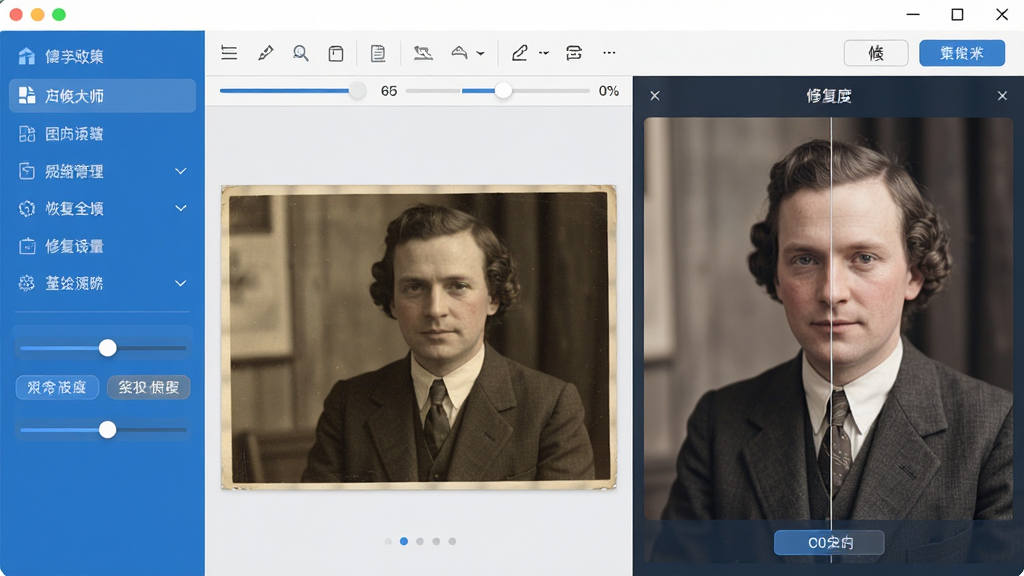Open the document page icon
Image resolution: width=1024 pixels, height=576 pixels.
[377, 53]
